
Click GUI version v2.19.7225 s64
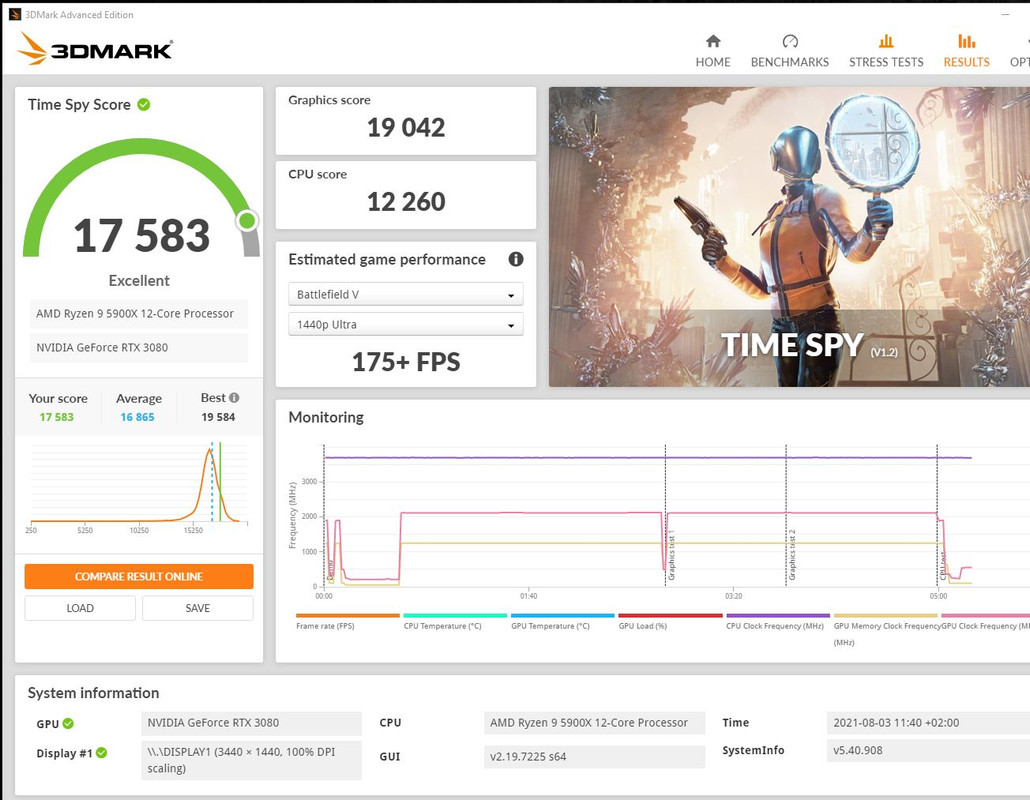[594, 757]
